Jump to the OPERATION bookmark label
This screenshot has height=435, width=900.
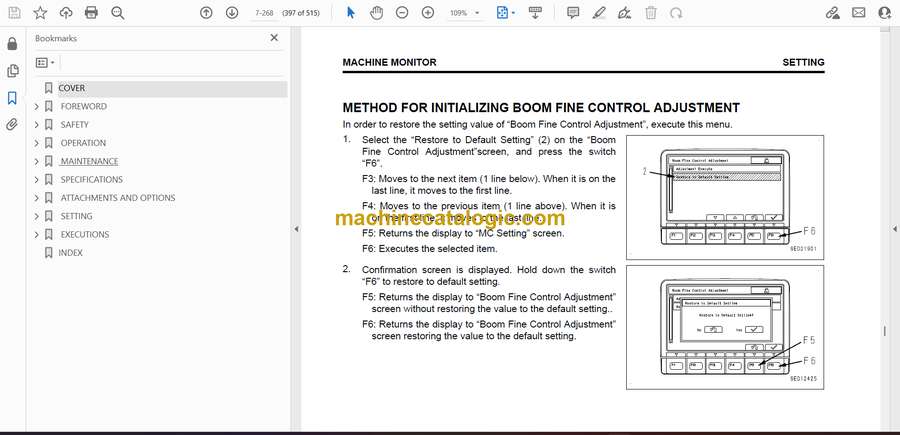[x=83, y=143]
